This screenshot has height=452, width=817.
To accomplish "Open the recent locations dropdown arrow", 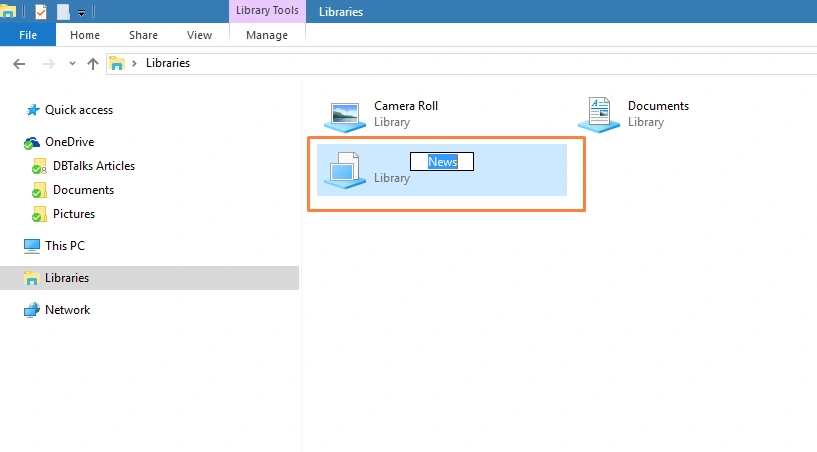I will [x=72, y=64].
